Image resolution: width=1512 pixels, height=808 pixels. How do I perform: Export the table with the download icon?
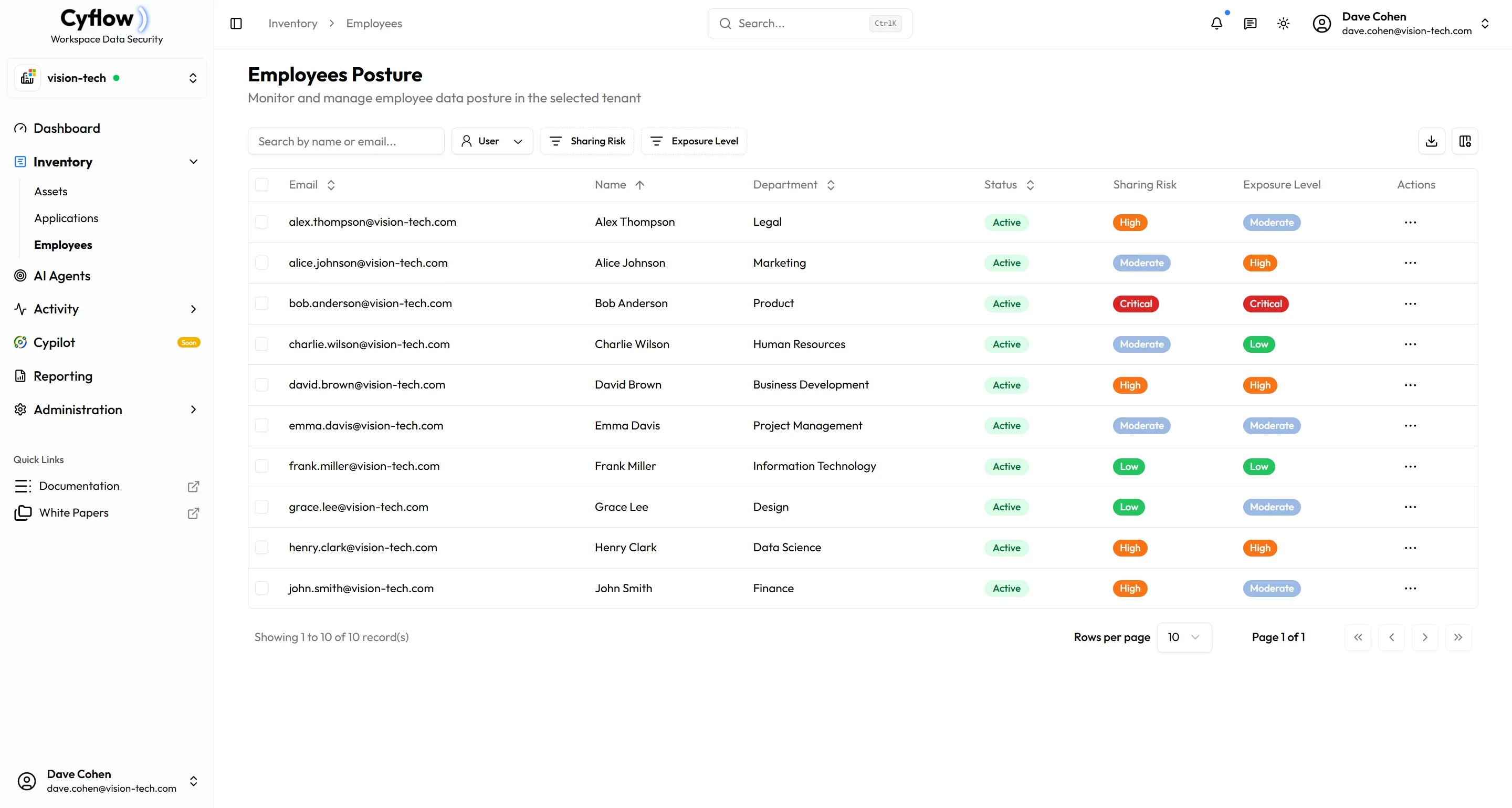click(x=1432, y=141)
